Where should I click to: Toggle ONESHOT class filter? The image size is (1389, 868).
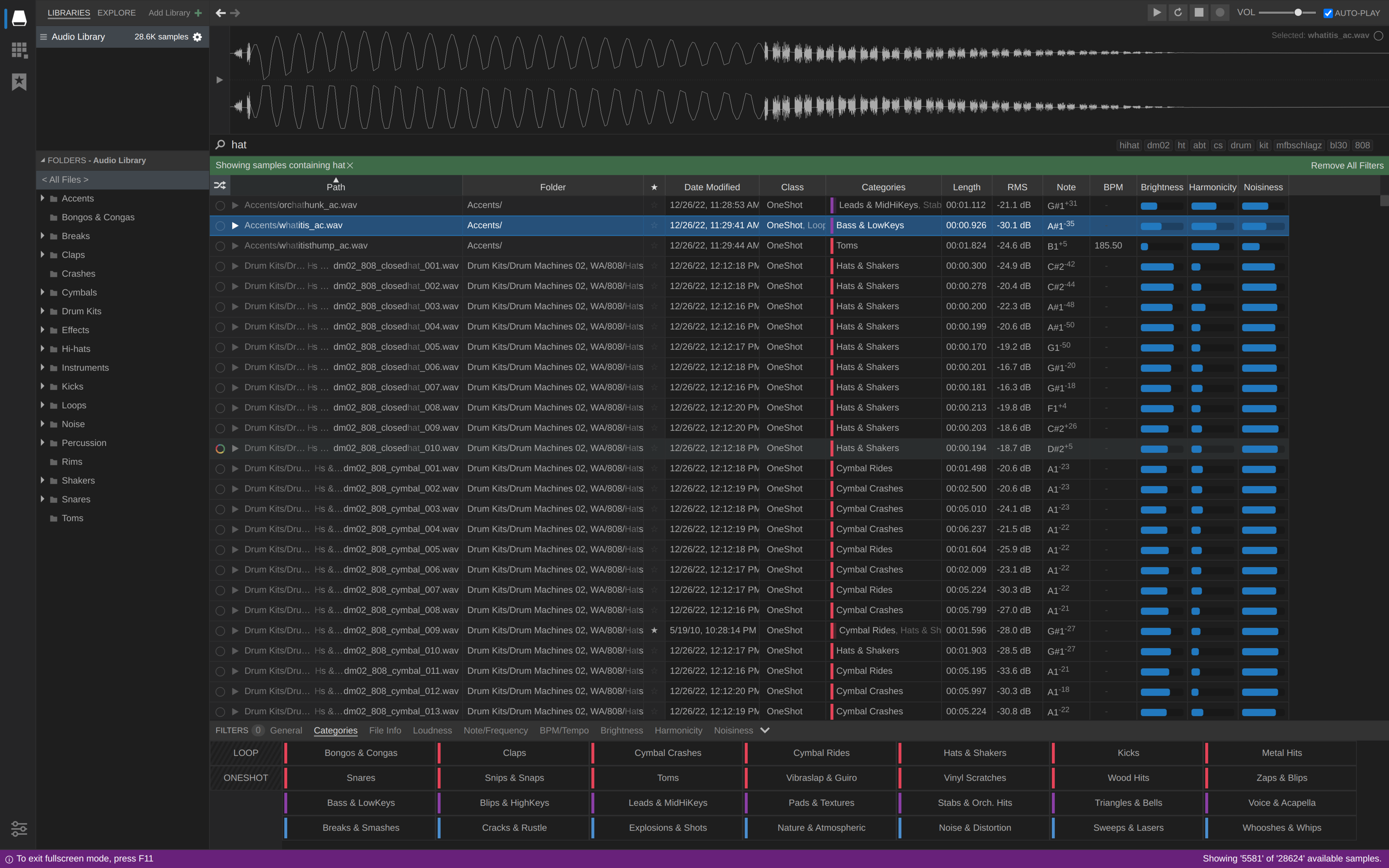click(246, 778)
